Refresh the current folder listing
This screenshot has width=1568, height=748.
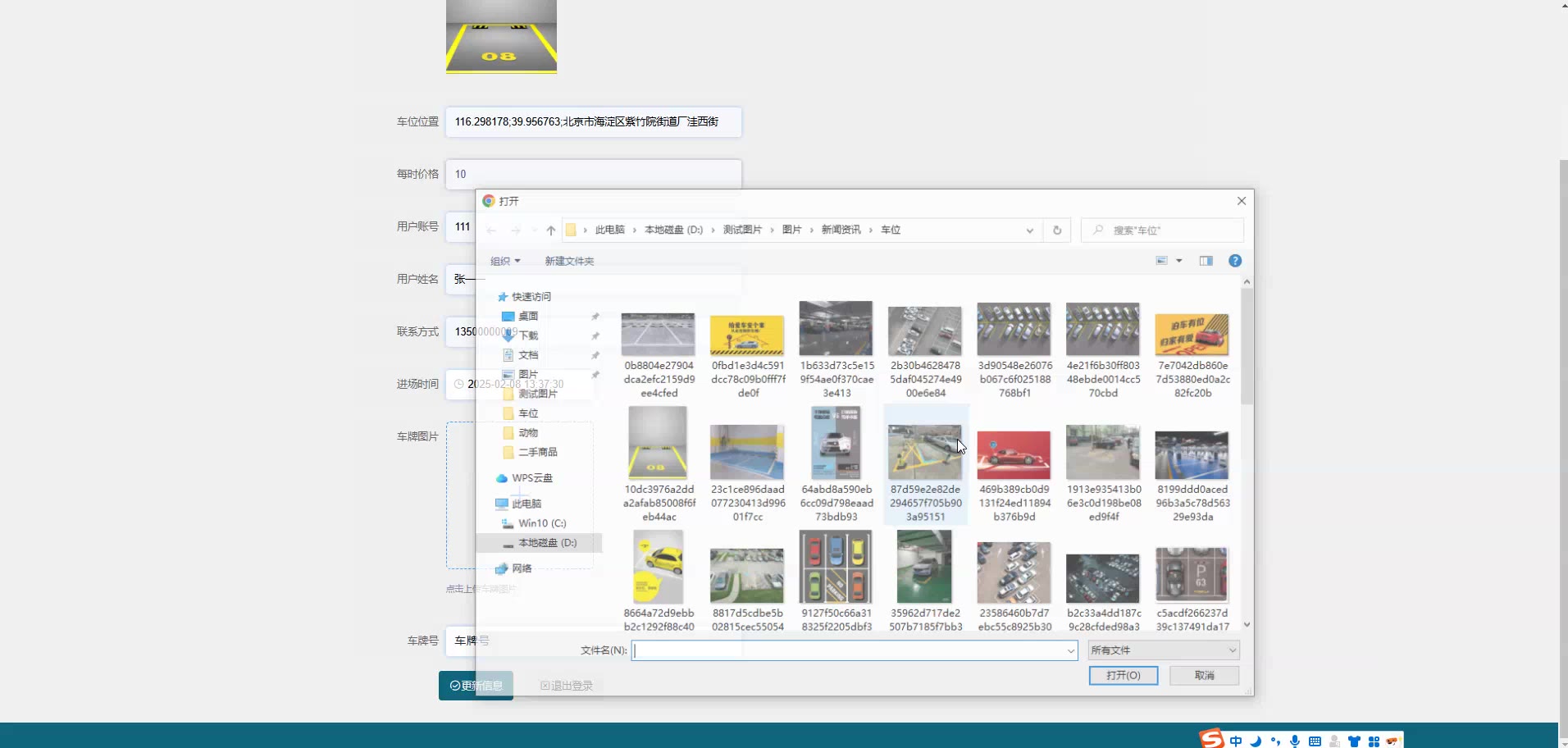click(1057, 230)
